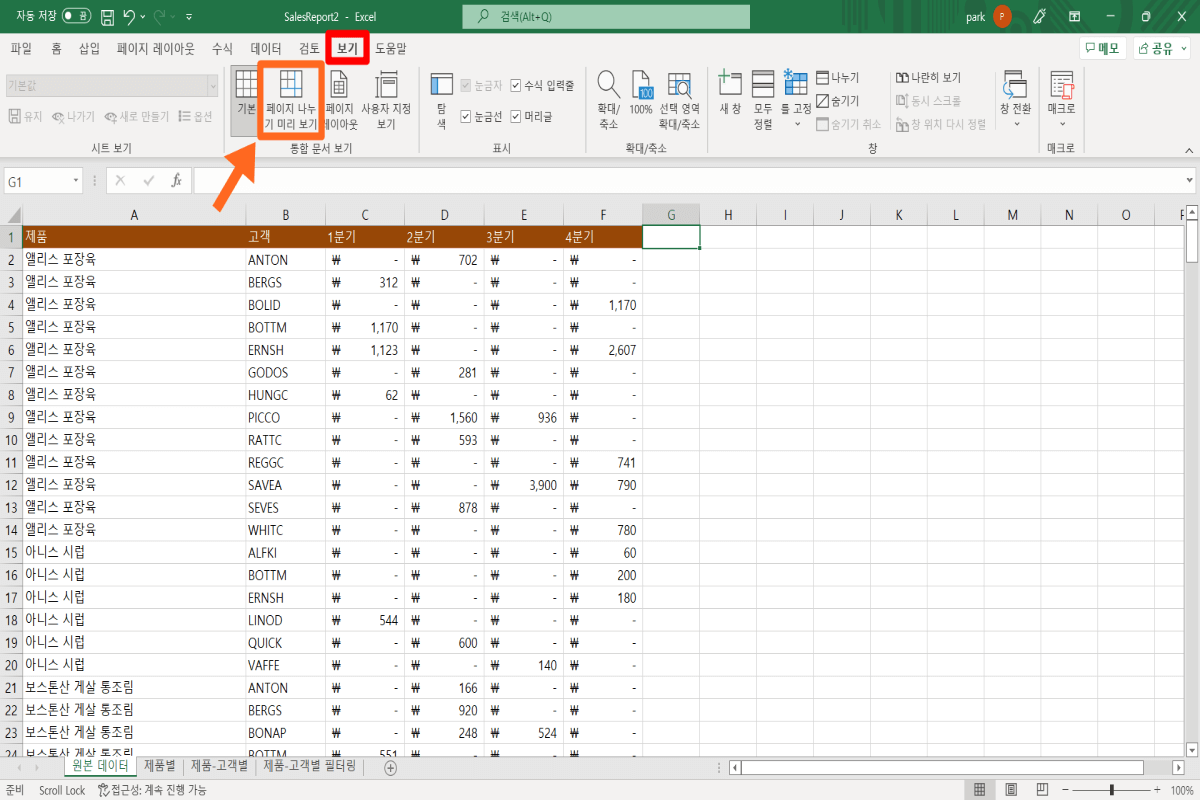1200x800 pixels.
Task: Click Insert Function fx icon
Action: [176, 181]
